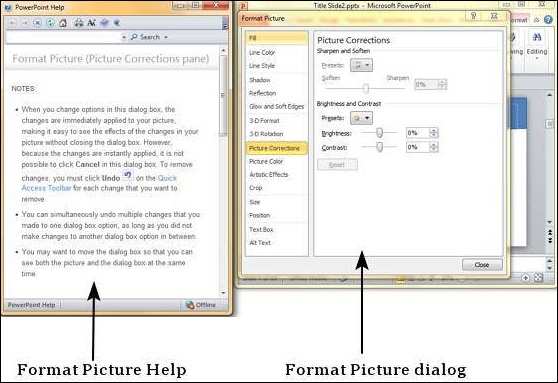Image resolution: width=558 pixels, height=383 pixels.
Task: Switch to the 3-D Format category
Action: (x=276, y=121)
